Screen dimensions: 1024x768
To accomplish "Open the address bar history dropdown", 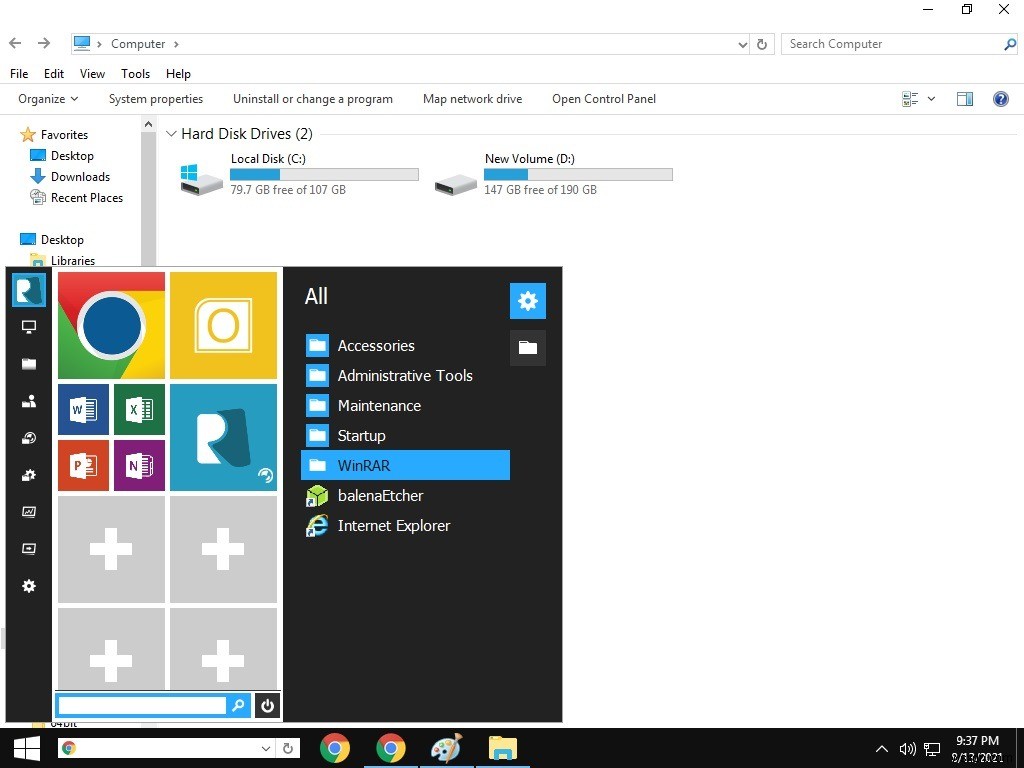I will coord(741,44).
